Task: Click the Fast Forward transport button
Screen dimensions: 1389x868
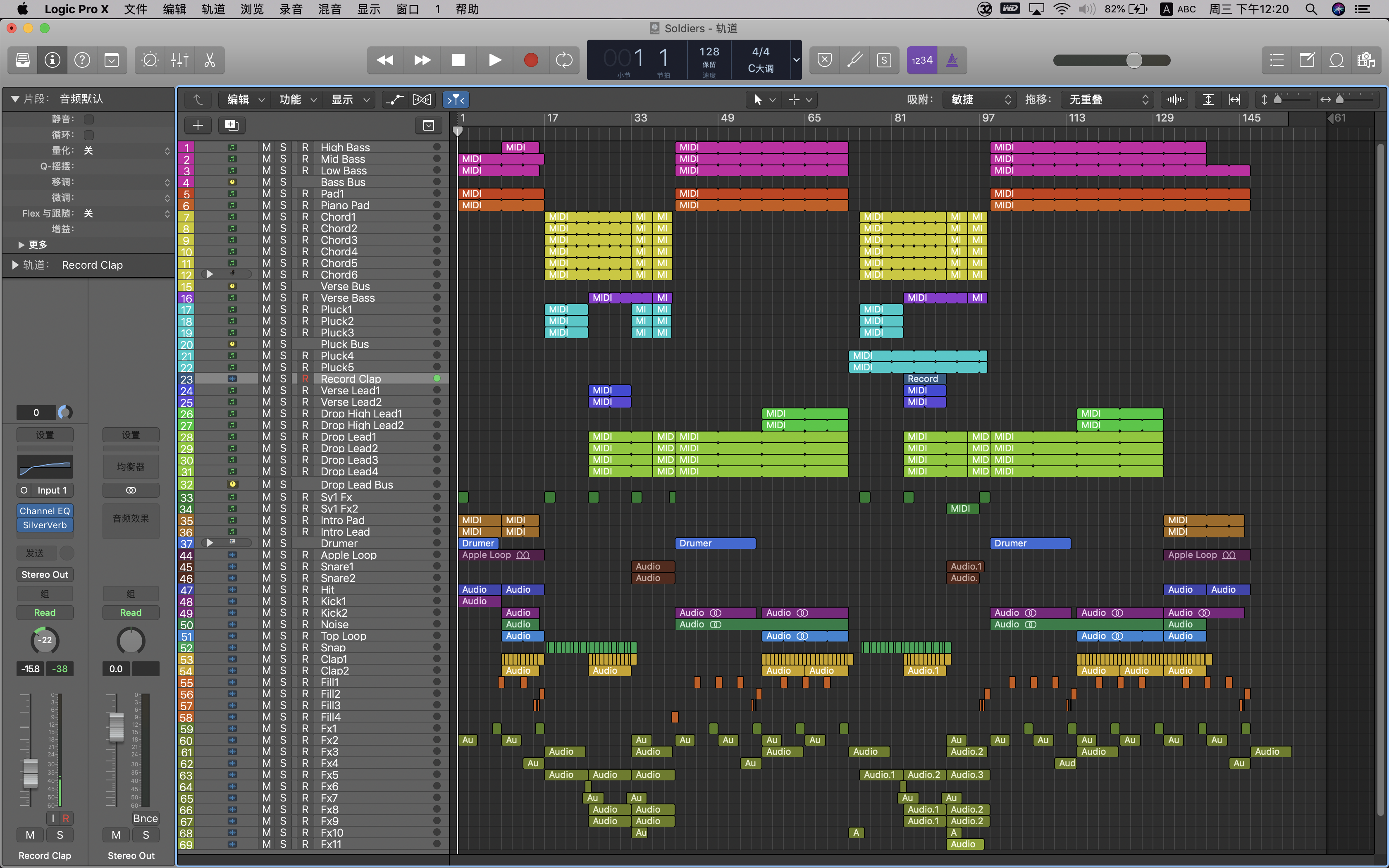Action: coord(422,60)
